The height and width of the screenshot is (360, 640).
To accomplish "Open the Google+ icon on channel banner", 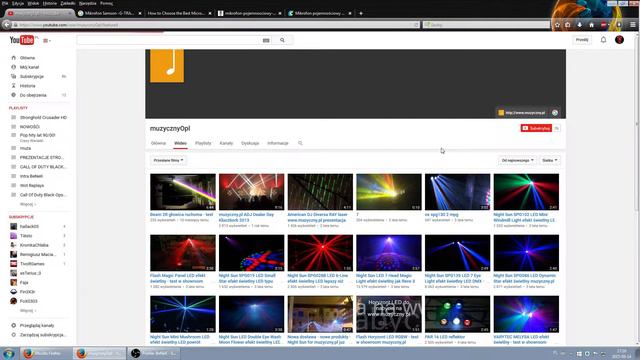I will (x=555, y=113).
